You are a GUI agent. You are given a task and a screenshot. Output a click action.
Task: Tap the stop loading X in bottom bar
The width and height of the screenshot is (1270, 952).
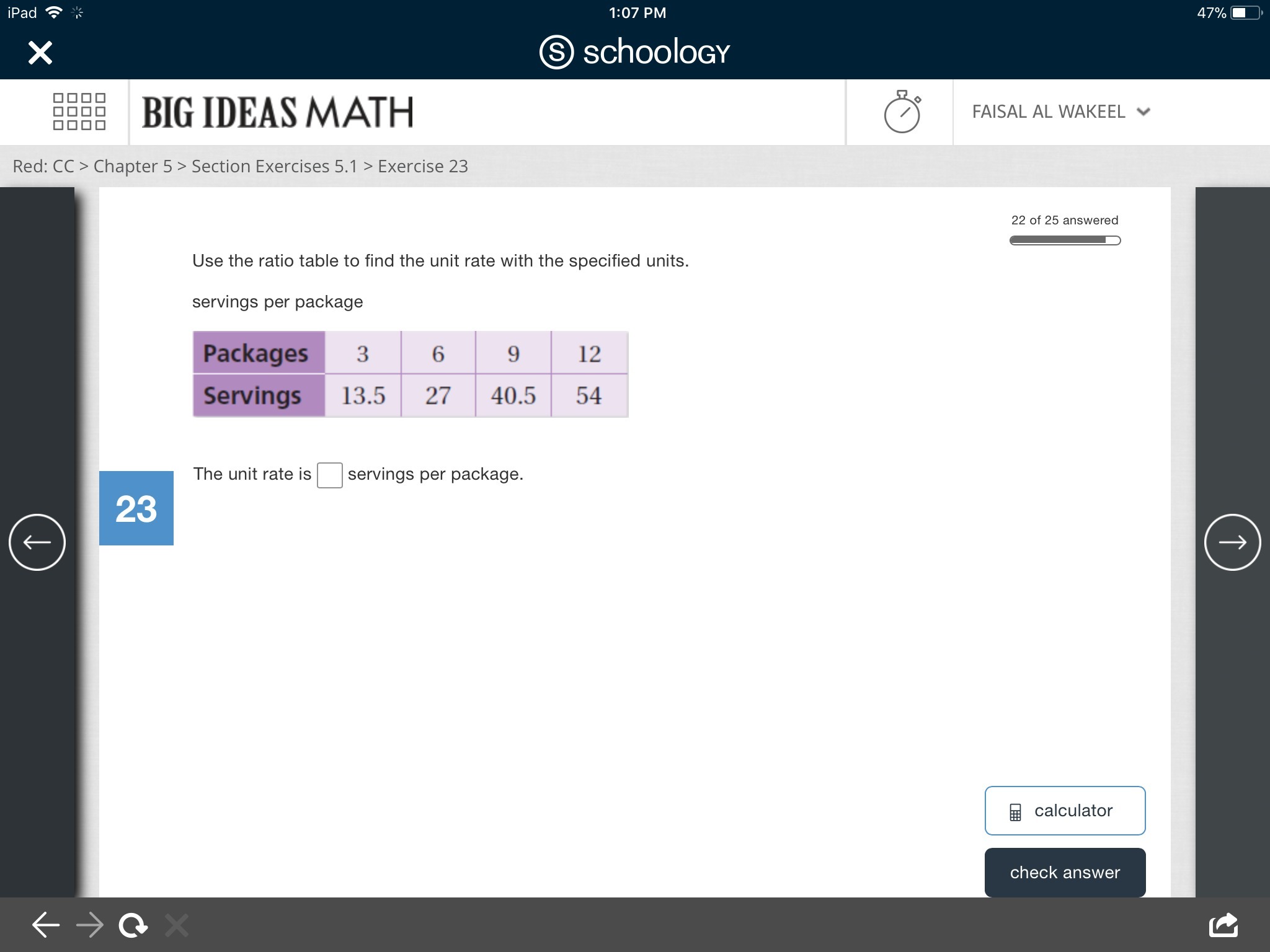(x=177, y=925)
